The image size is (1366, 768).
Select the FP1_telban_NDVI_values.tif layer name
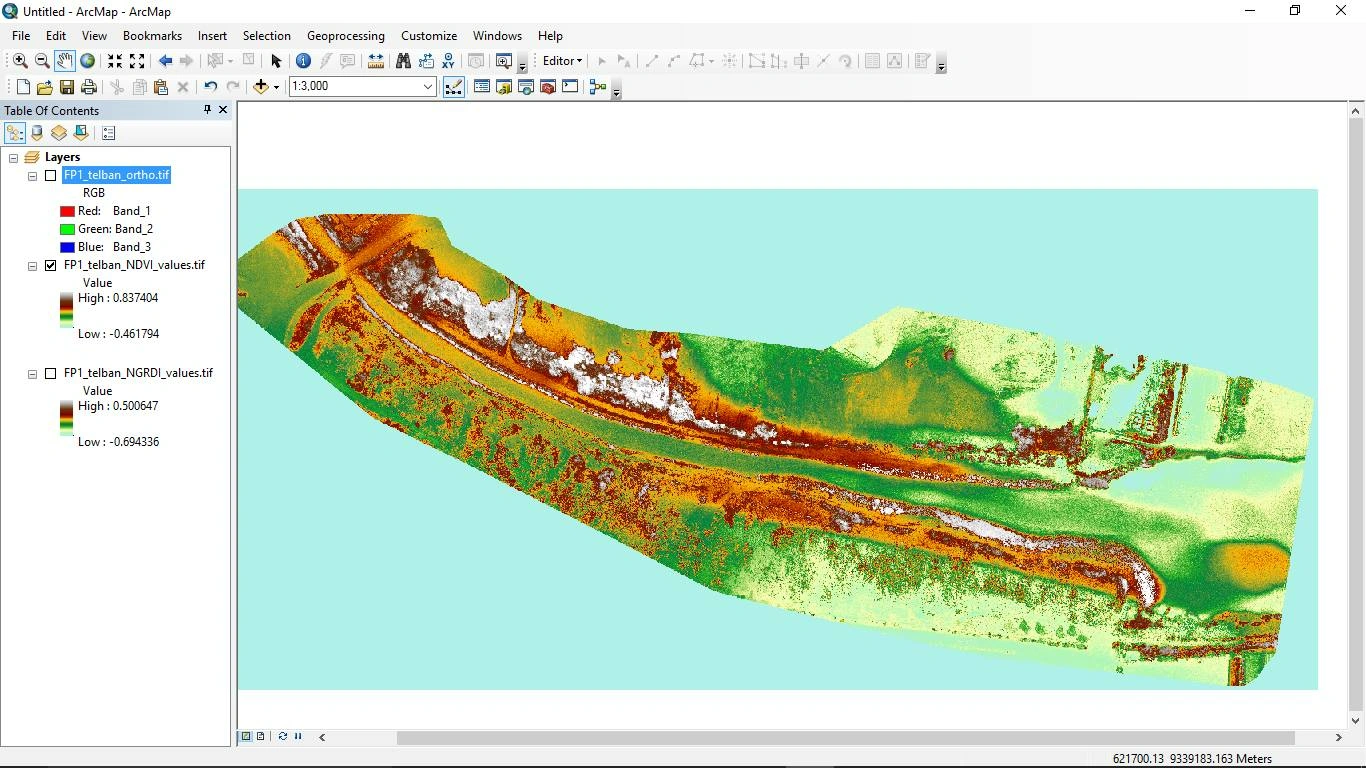134,265
